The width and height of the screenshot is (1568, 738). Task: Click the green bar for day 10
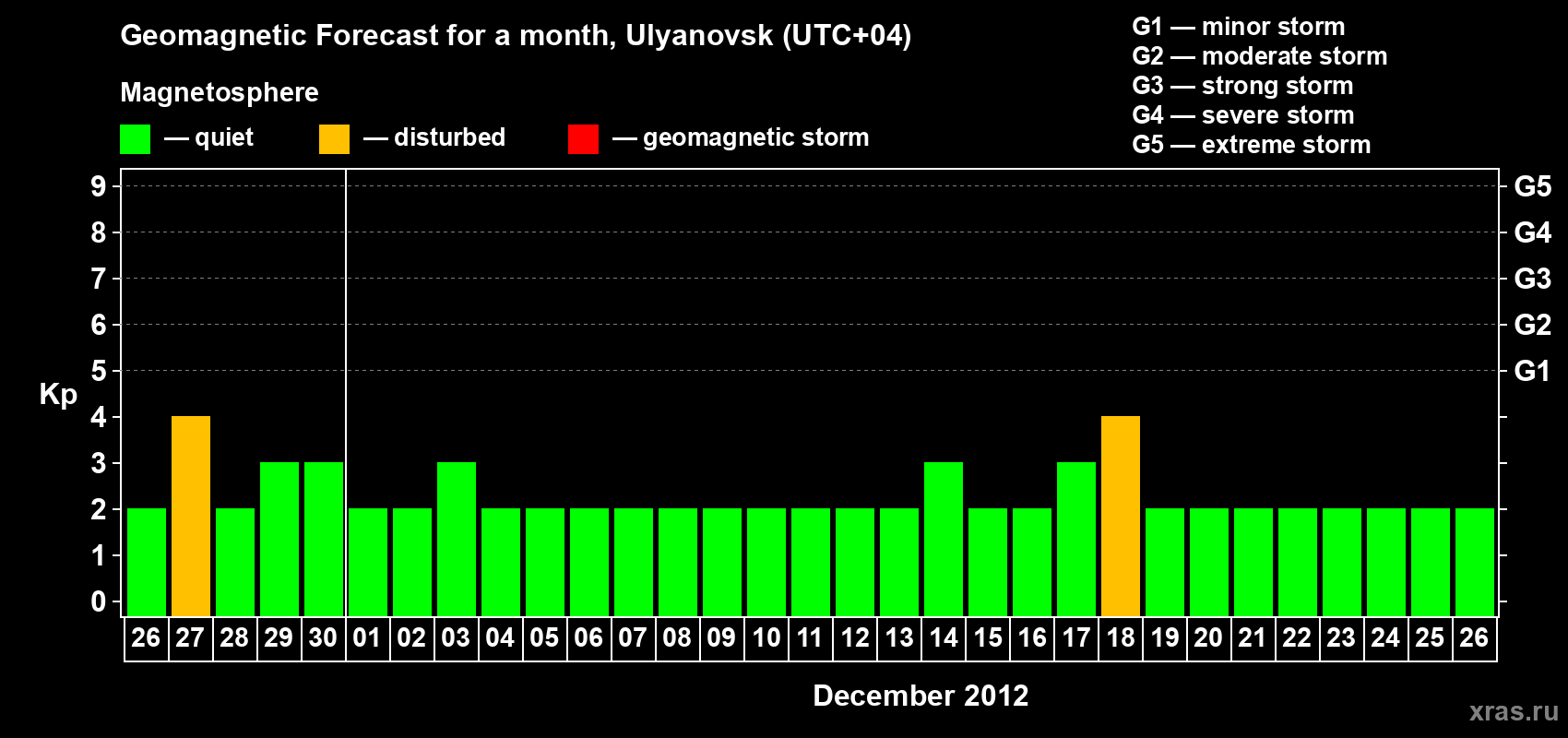tap(766, 562)
